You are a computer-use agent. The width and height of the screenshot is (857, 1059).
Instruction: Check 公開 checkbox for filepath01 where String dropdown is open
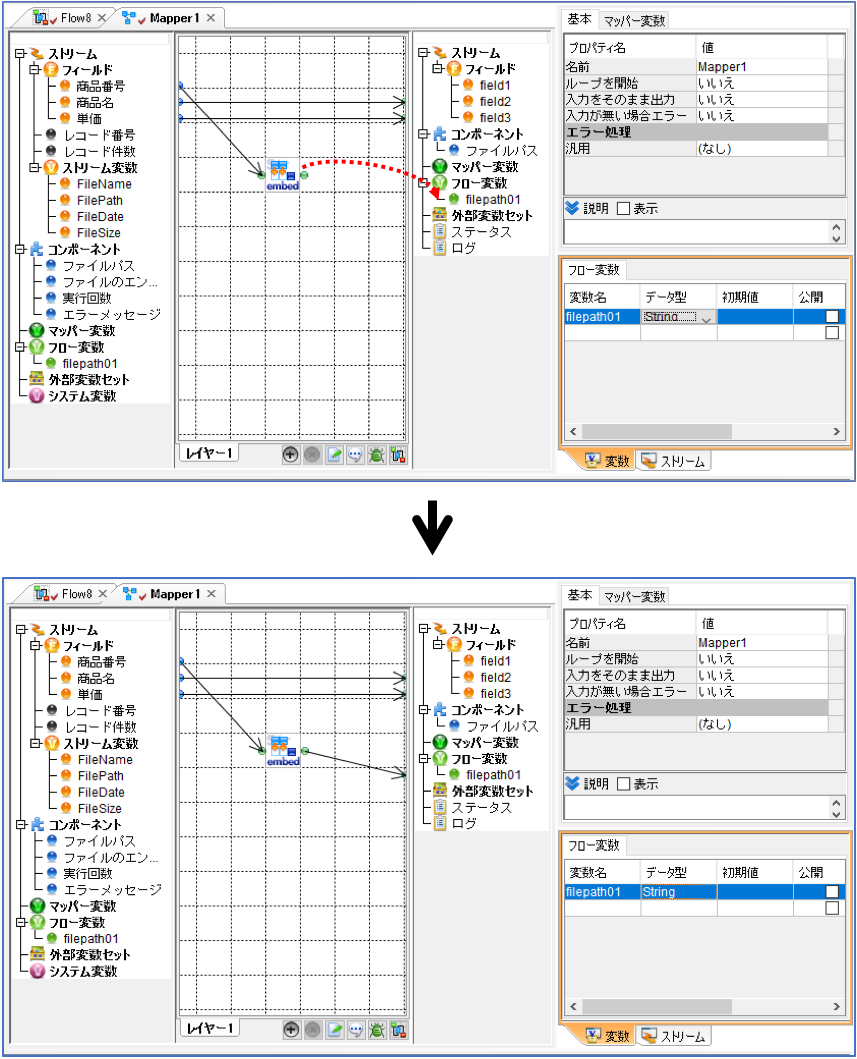pyautogui.click(x=832, y=316)
